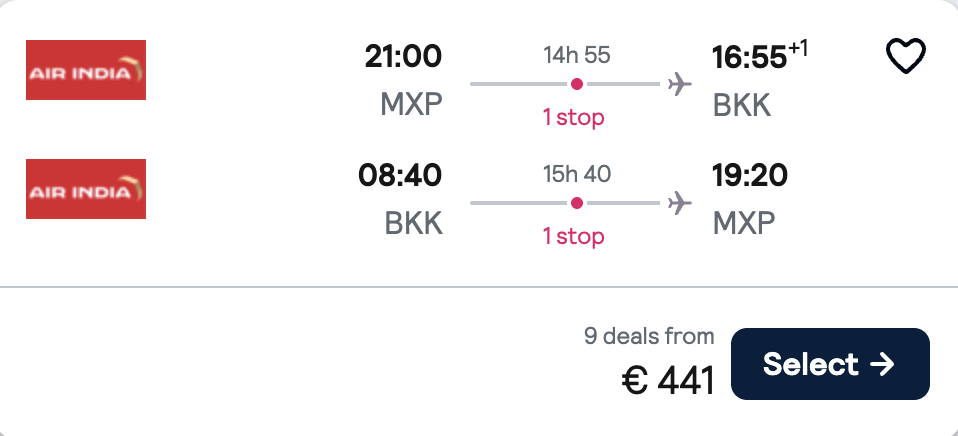Click the € 441 price
958x436 pixels.
point(668,380)
